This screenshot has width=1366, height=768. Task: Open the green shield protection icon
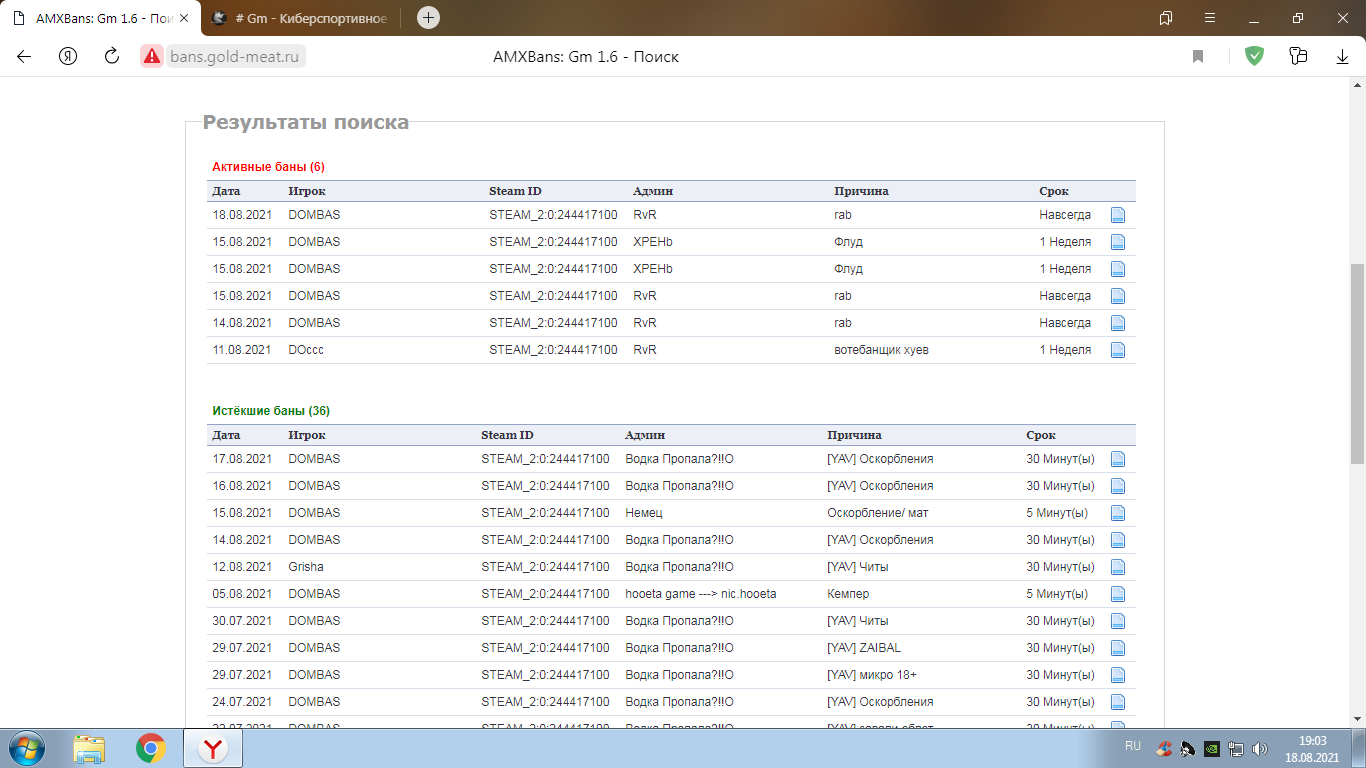point(1254,56)
